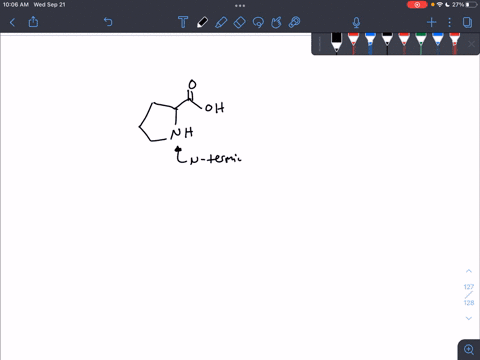The height and width of the screenshot is (360, 480).
Task: Select the Text tool
Action: click(x=183, y=22)
